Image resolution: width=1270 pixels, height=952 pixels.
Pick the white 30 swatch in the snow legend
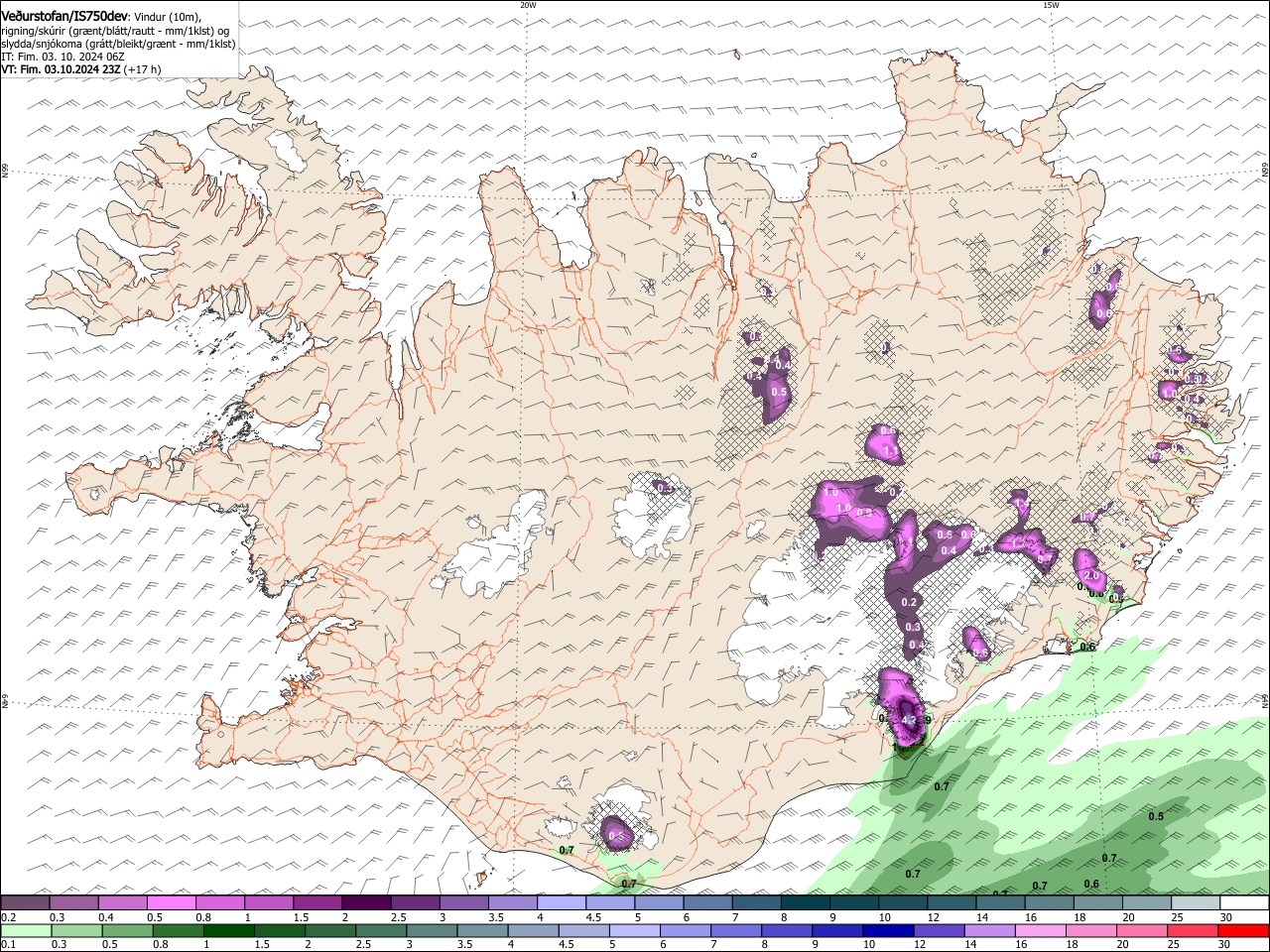(1244, 902)
